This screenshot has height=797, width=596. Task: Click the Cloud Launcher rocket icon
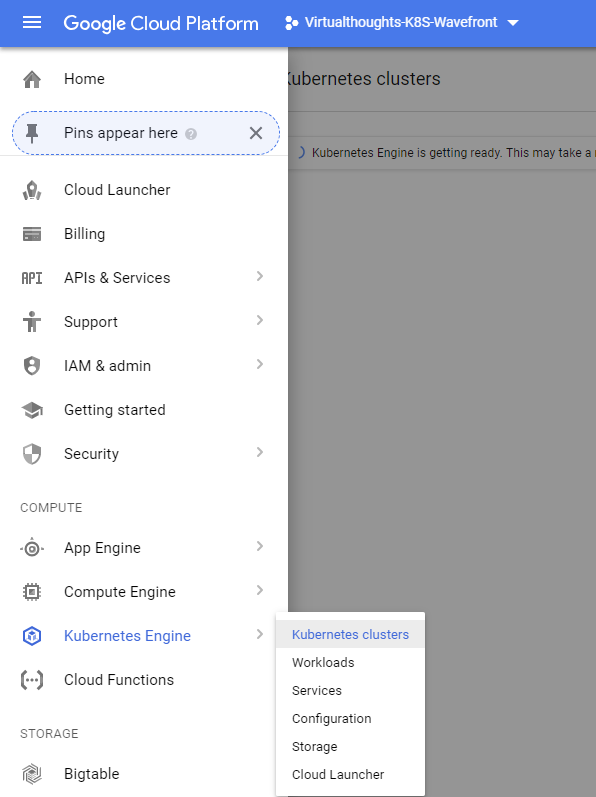(x=32, y=190)
